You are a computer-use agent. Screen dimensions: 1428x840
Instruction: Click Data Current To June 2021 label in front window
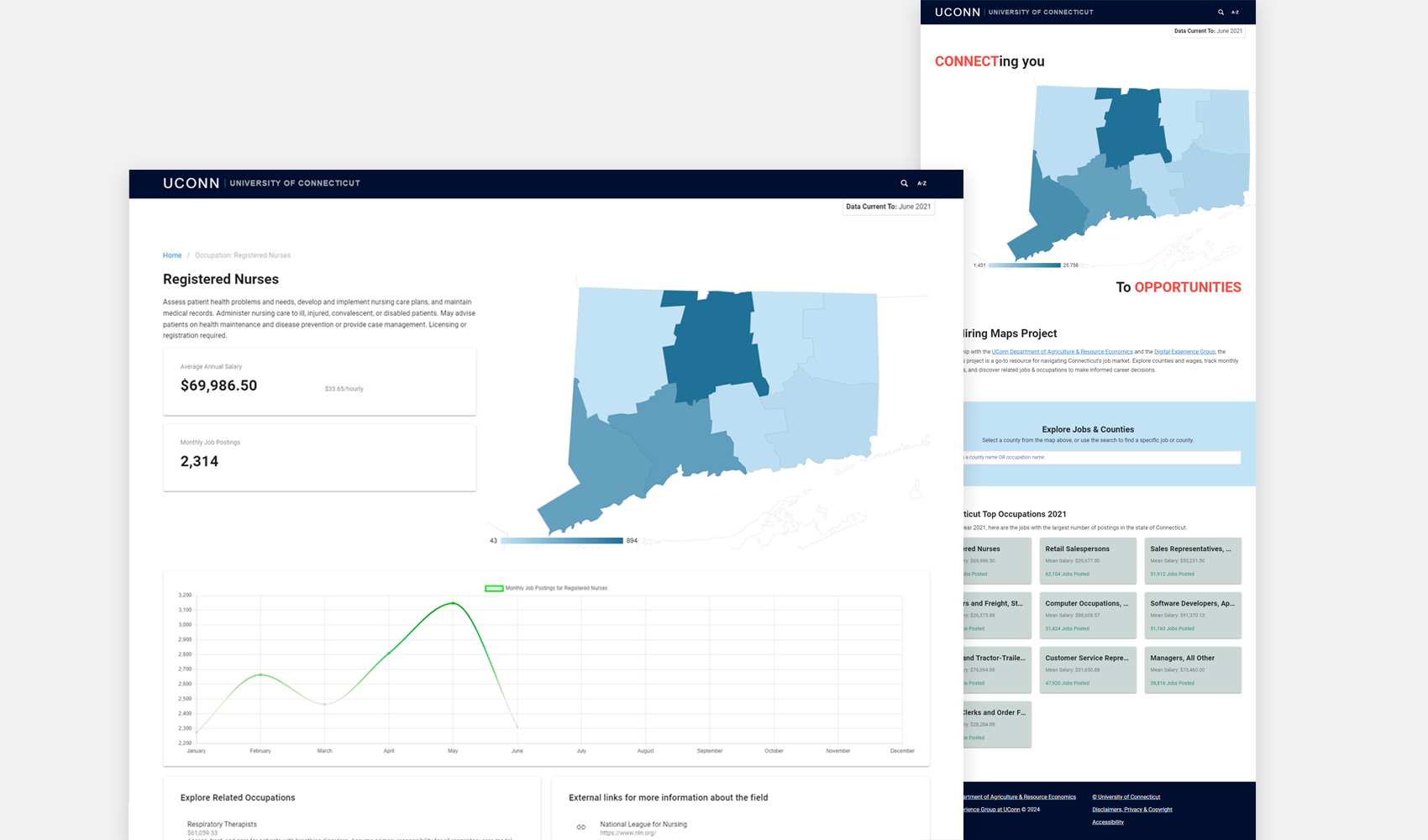coord(889,207)
